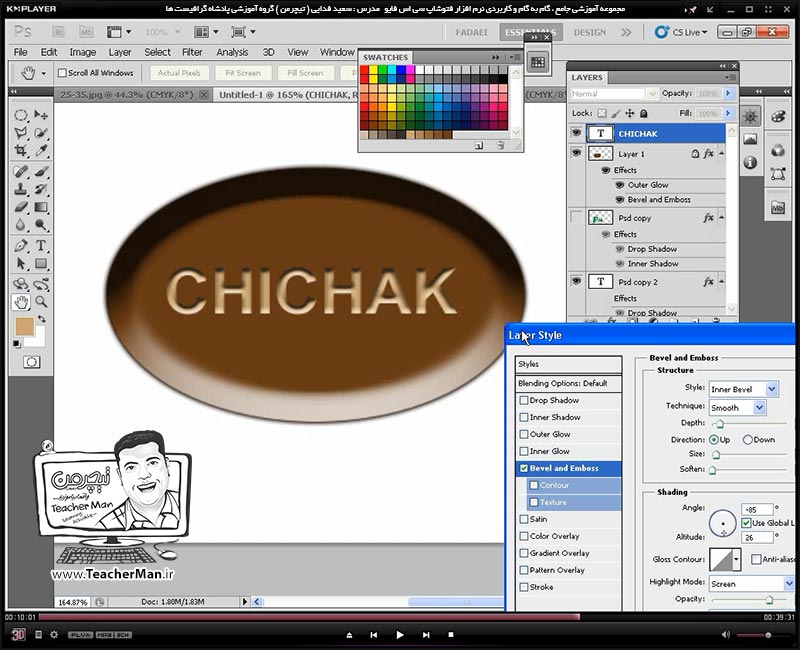Adjust the Depth slider handle
The height and width of the screenshot is (650, 800).
[x=719, y=423]
